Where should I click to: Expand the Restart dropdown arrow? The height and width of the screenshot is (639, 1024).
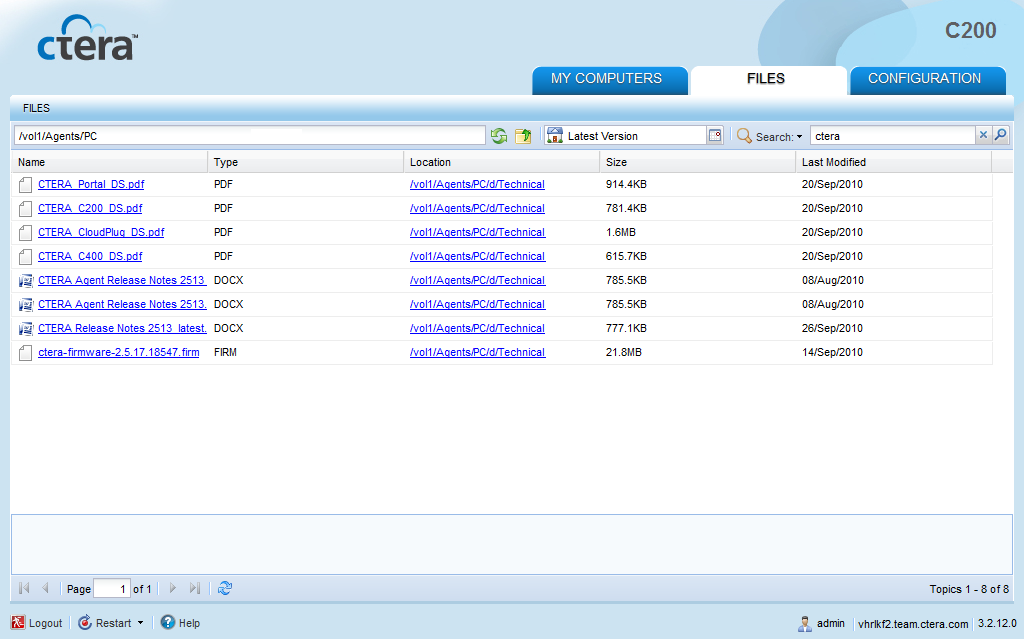click(140, 623)
